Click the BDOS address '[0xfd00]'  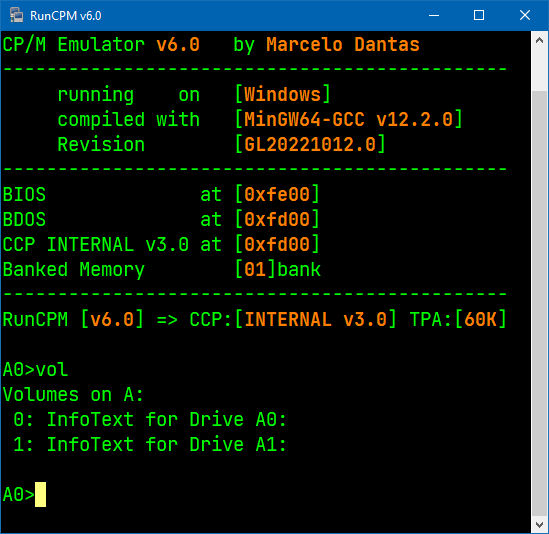pyautogui.click(x=277, y=219)
